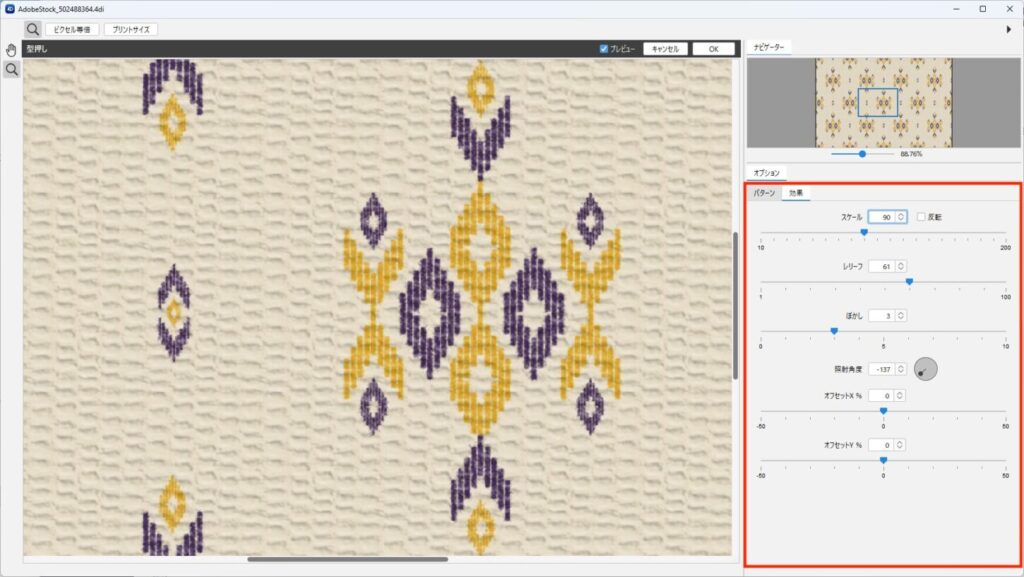Select the Hand pan tool
The height and width of the screenshot is (577, 1024).
(x=11, y=50)
